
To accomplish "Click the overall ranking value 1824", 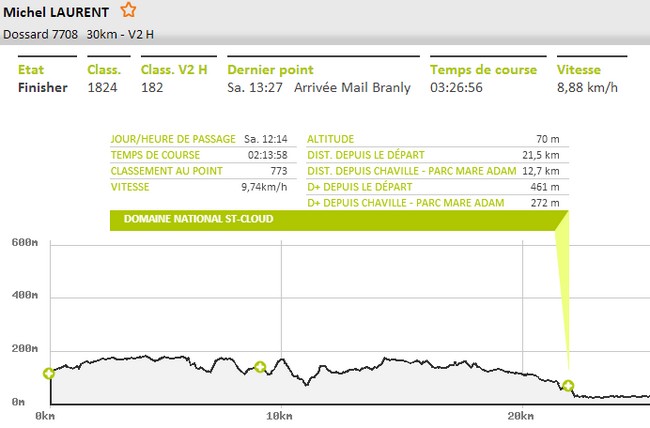I will pos(102,88).
